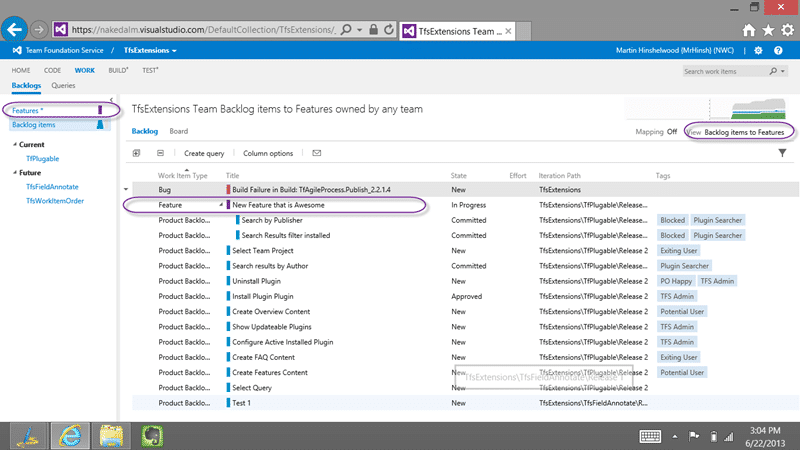Open the TFS settings gear icon
This screenshot has width=800, height=450.
click(759, 50)
